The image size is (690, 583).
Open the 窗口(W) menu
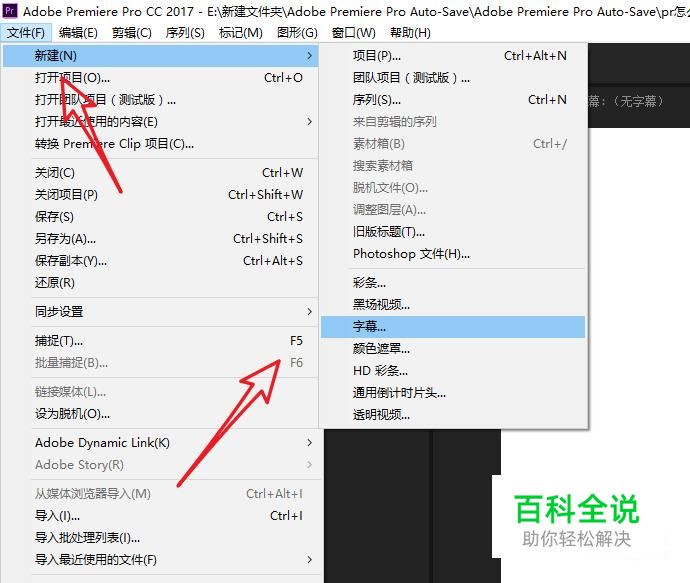353,33
